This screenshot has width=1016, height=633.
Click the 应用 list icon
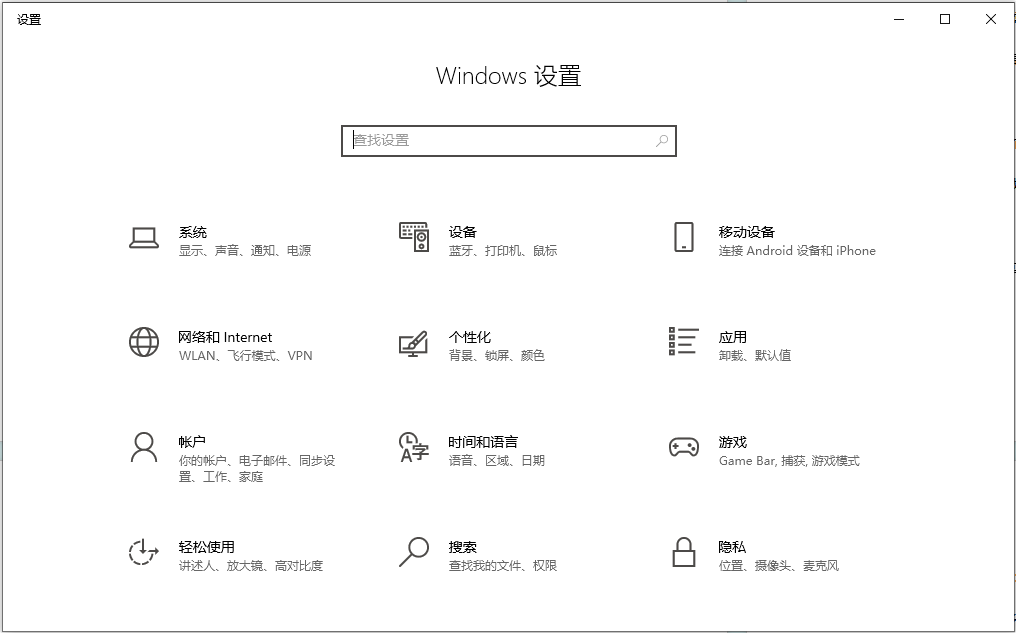[x=684, y=341]
